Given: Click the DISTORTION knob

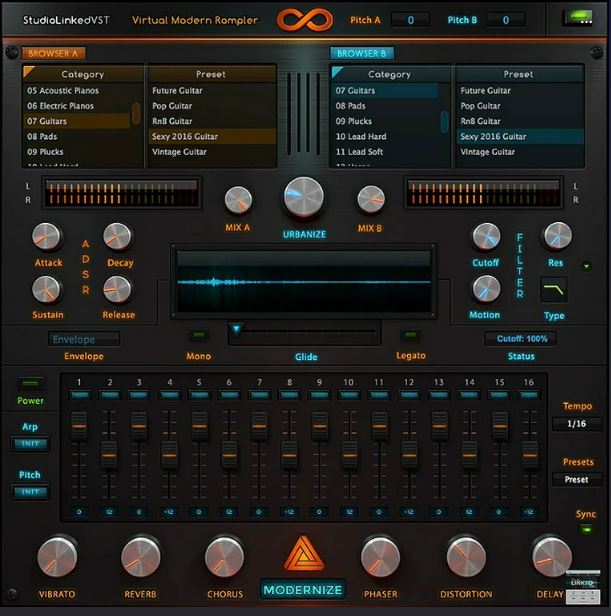Looking at the screenshot, I should (466, 557).
